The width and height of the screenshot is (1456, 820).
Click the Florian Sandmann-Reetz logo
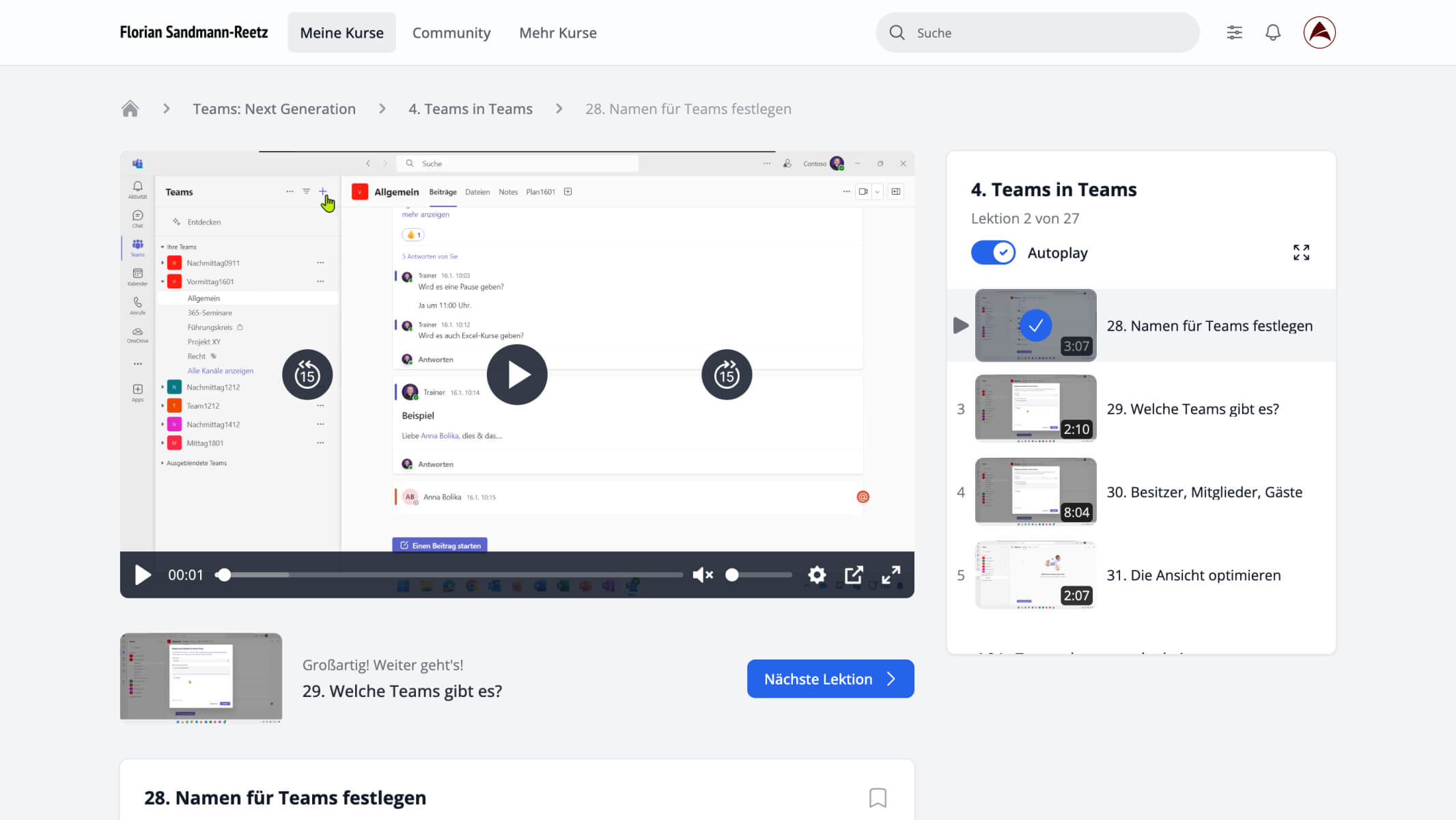point(194,33)
